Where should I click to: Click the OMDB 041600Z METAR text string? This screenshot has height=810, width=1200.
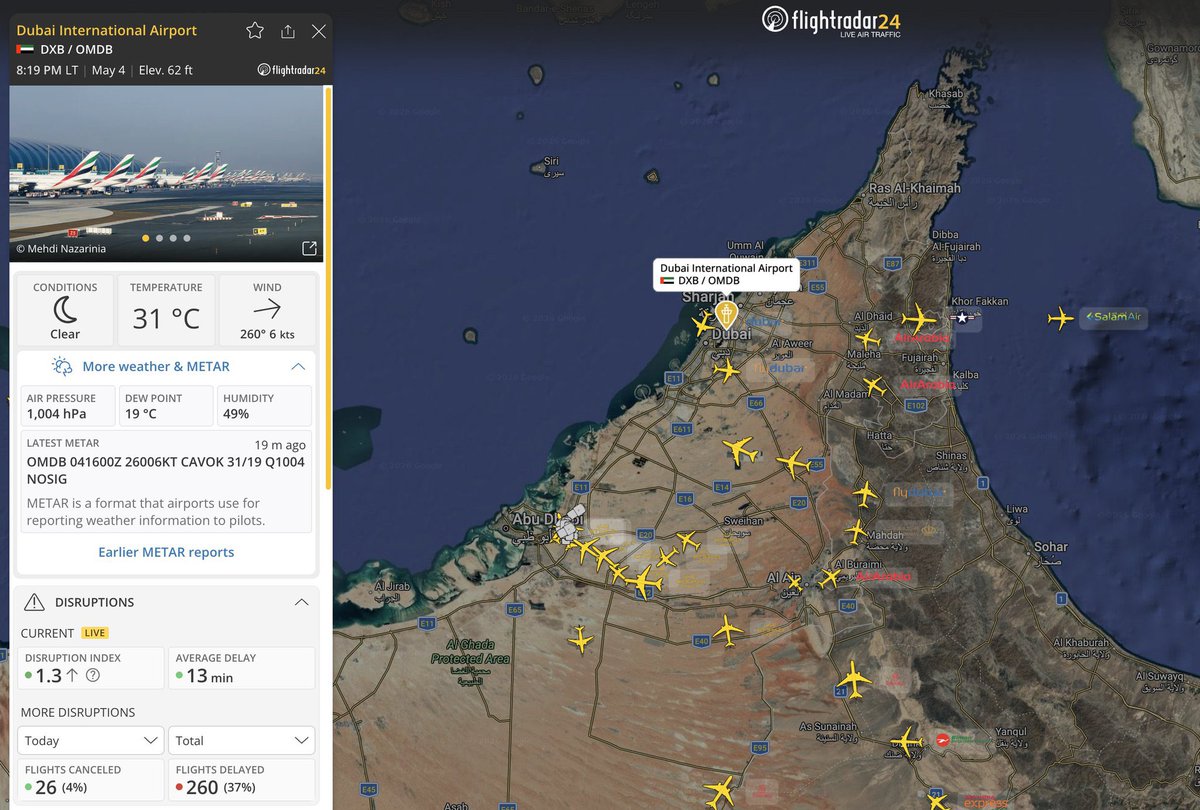coord(166,470)
